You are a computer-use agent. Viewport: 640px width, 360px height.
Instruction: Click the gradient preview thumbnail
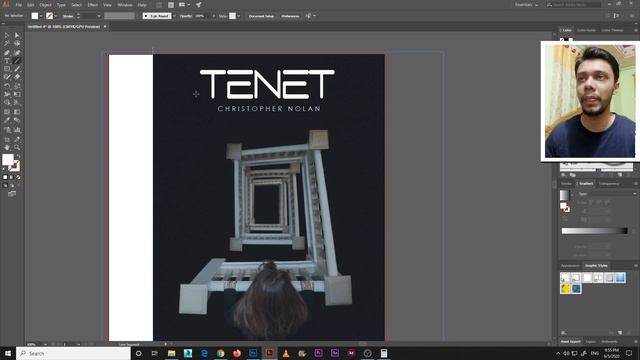coord(564,195)
